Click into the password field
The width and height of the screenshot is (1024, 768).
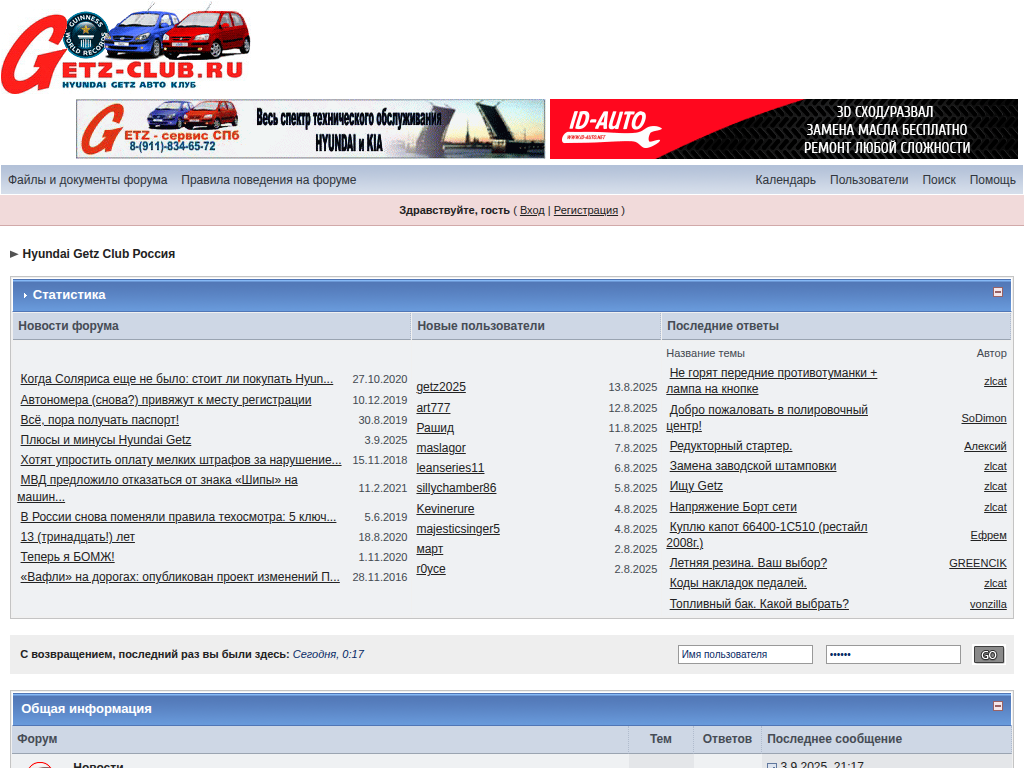tap(893, 654)
